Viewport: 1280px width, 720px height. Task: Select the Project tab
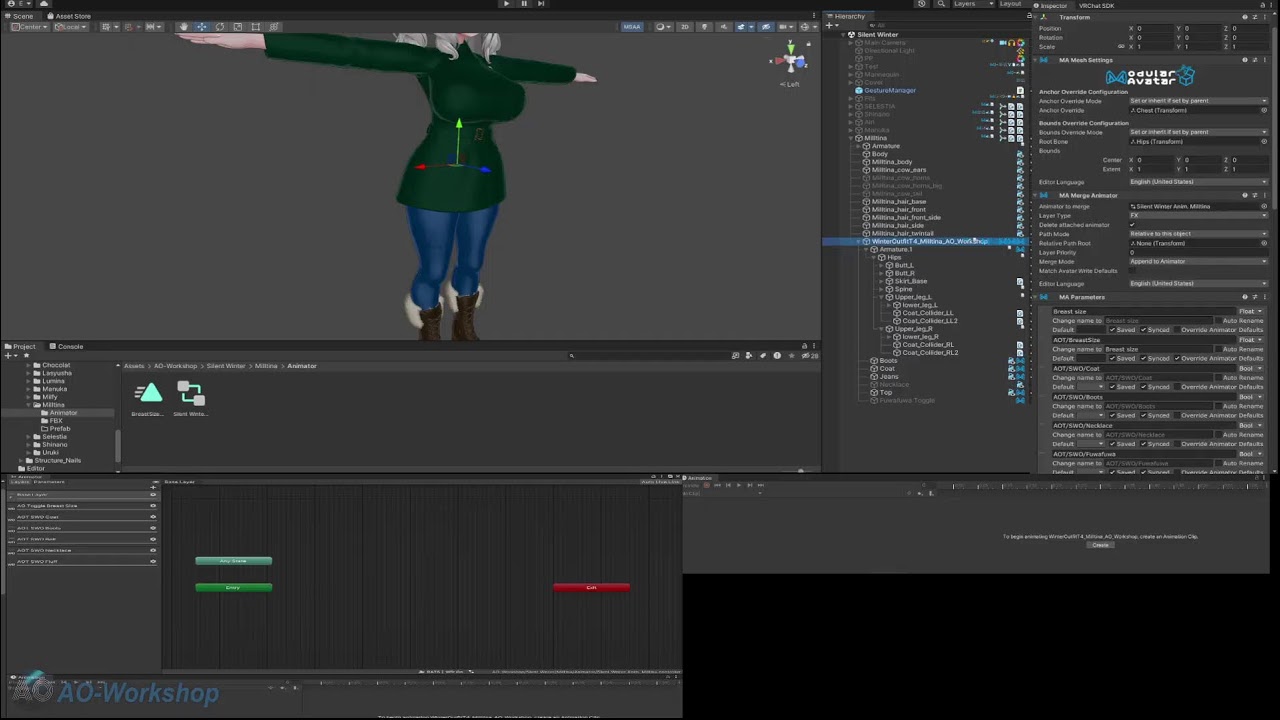click(22, 346)
